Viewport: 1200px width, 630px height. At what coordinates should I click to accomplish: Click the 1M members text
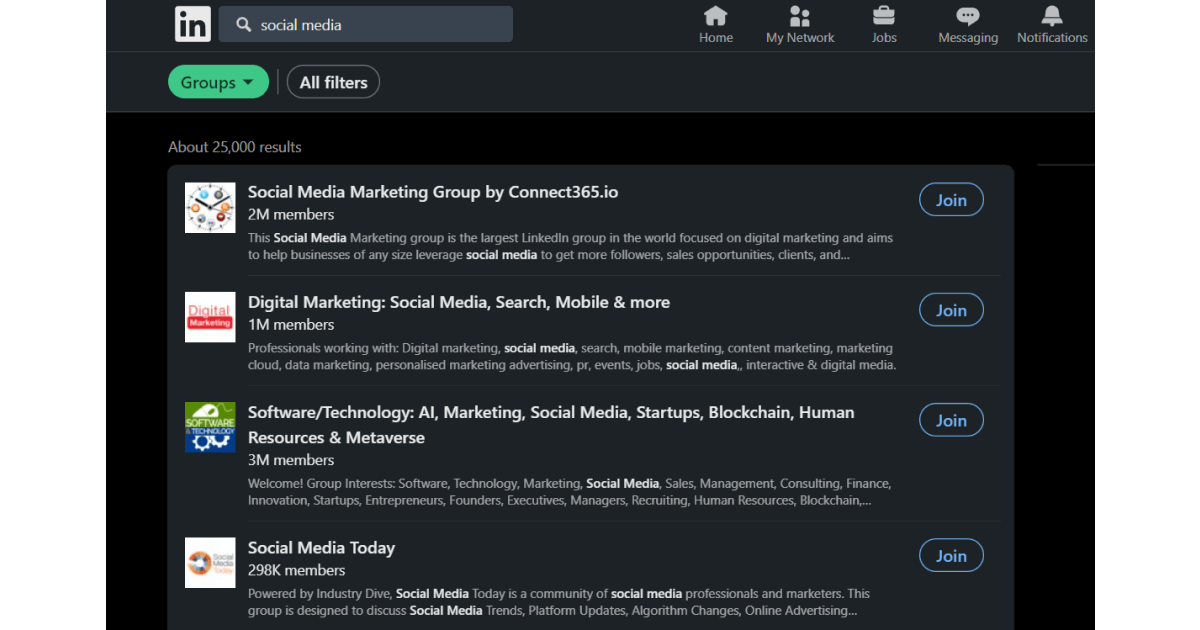tap(291, 324)
